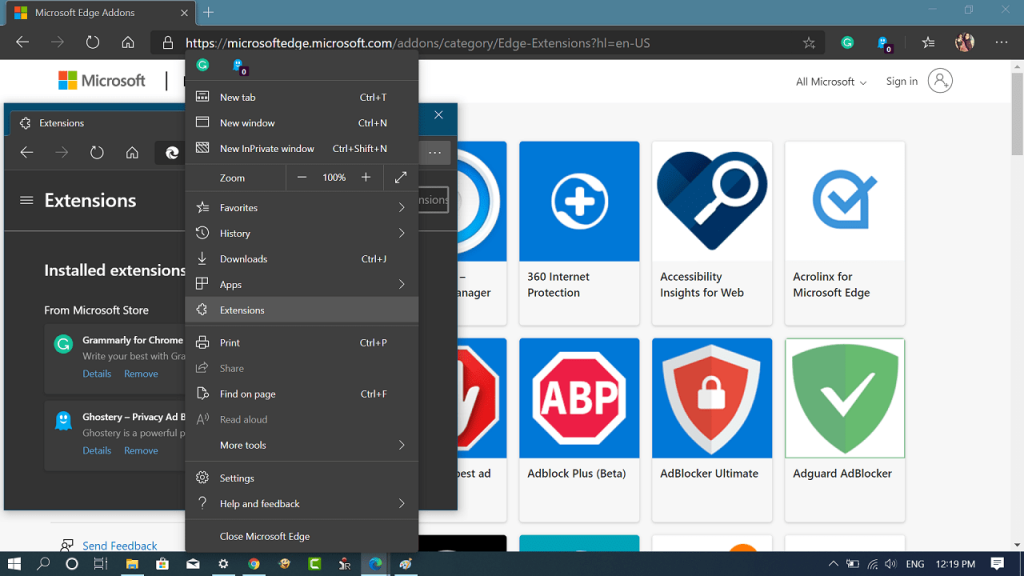Expand the Apps submenu

click(302, 285)
